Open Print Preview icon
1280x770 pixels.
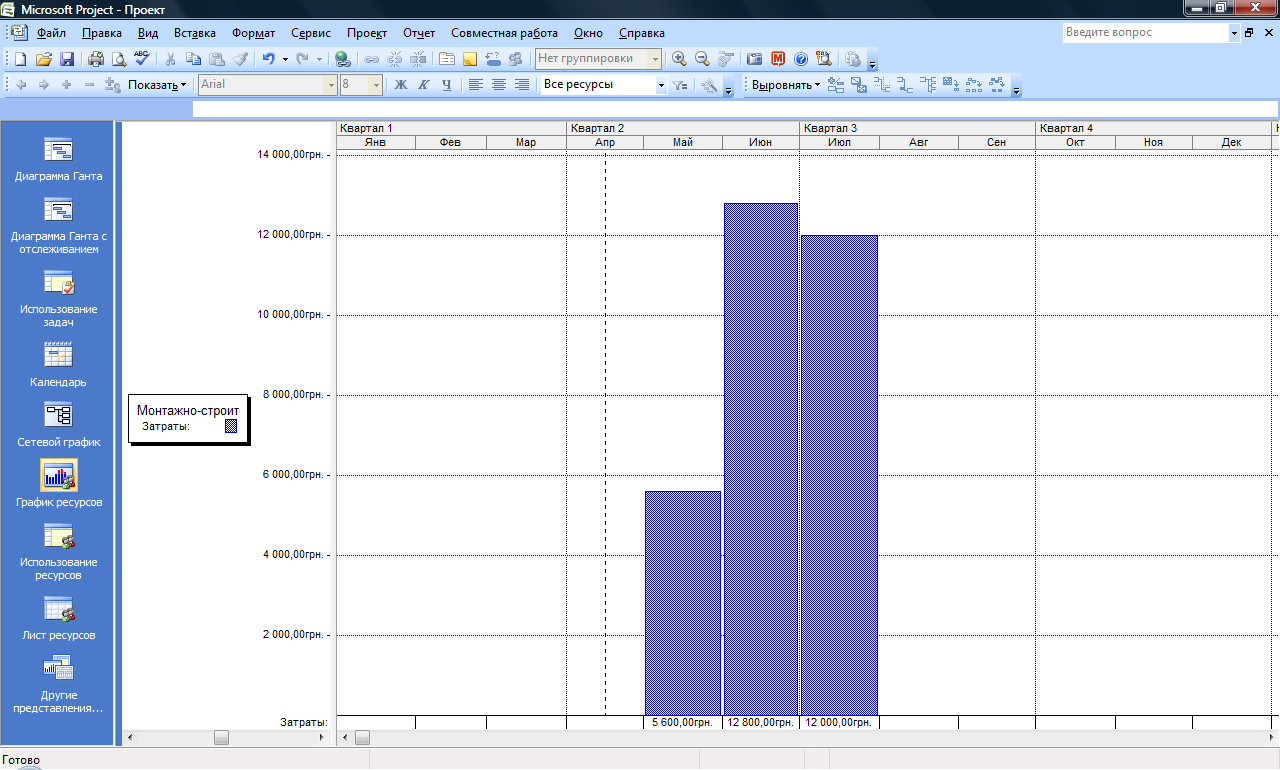tap(119, 59)
